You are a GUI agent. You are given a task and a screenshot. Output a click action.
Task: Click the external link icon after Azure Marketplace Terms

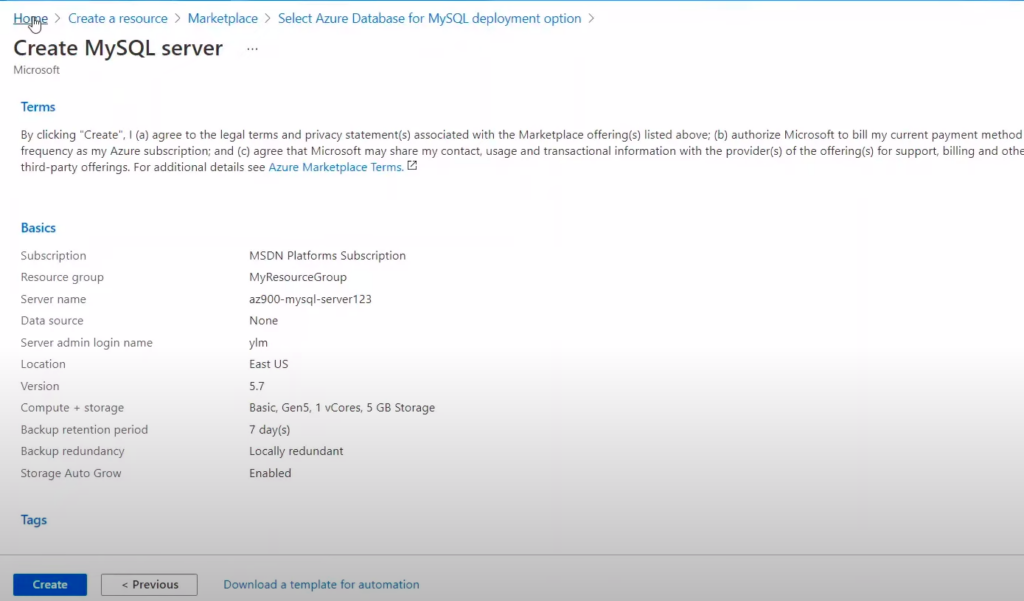(x=412, y=167)
